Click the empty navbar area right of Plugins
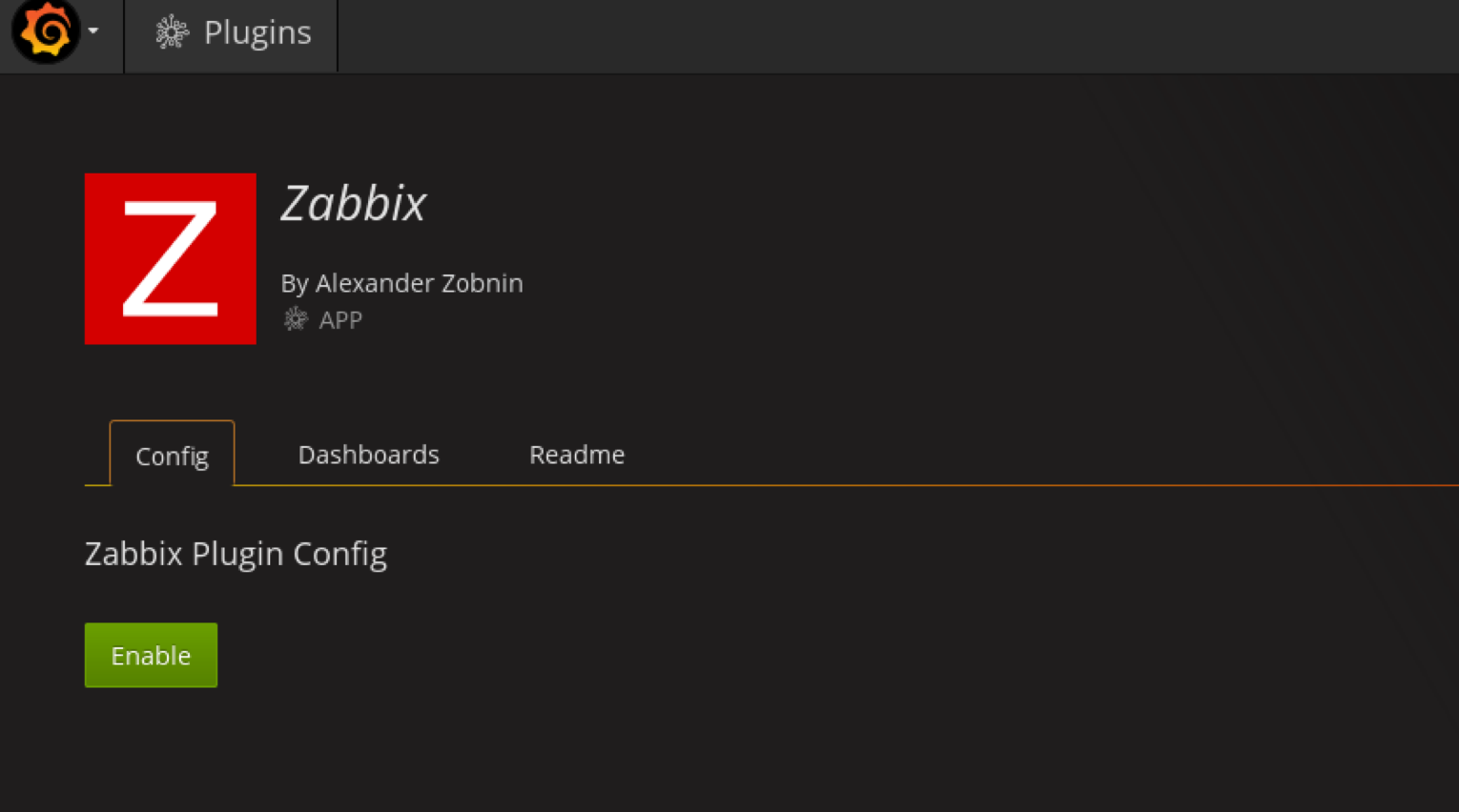1459x812 pixels. [858, 34]
